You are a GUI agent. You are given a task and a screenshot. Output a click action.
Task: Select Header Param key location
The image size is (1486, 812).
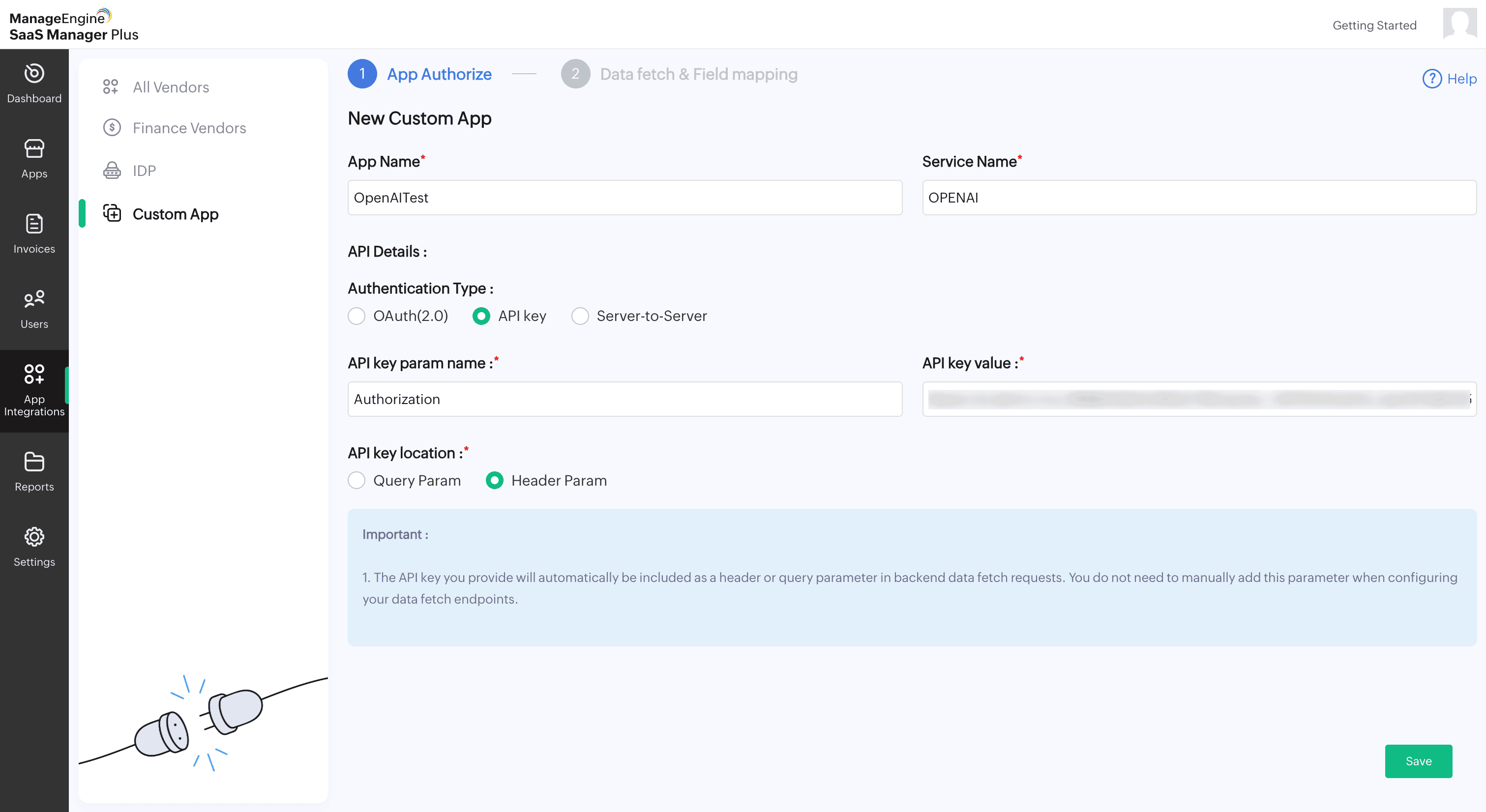click(494, 480)
